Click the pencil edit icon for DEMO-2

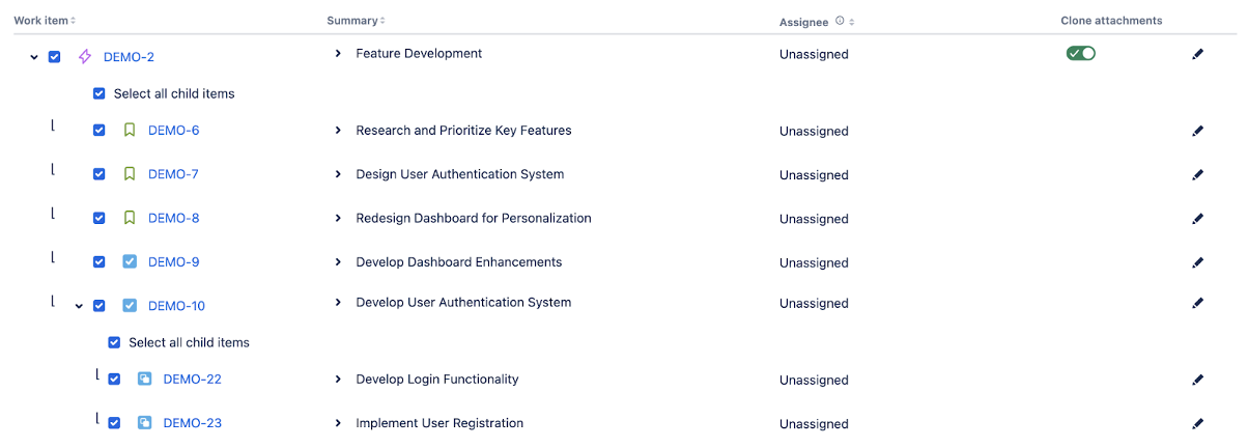point(1198,54)
